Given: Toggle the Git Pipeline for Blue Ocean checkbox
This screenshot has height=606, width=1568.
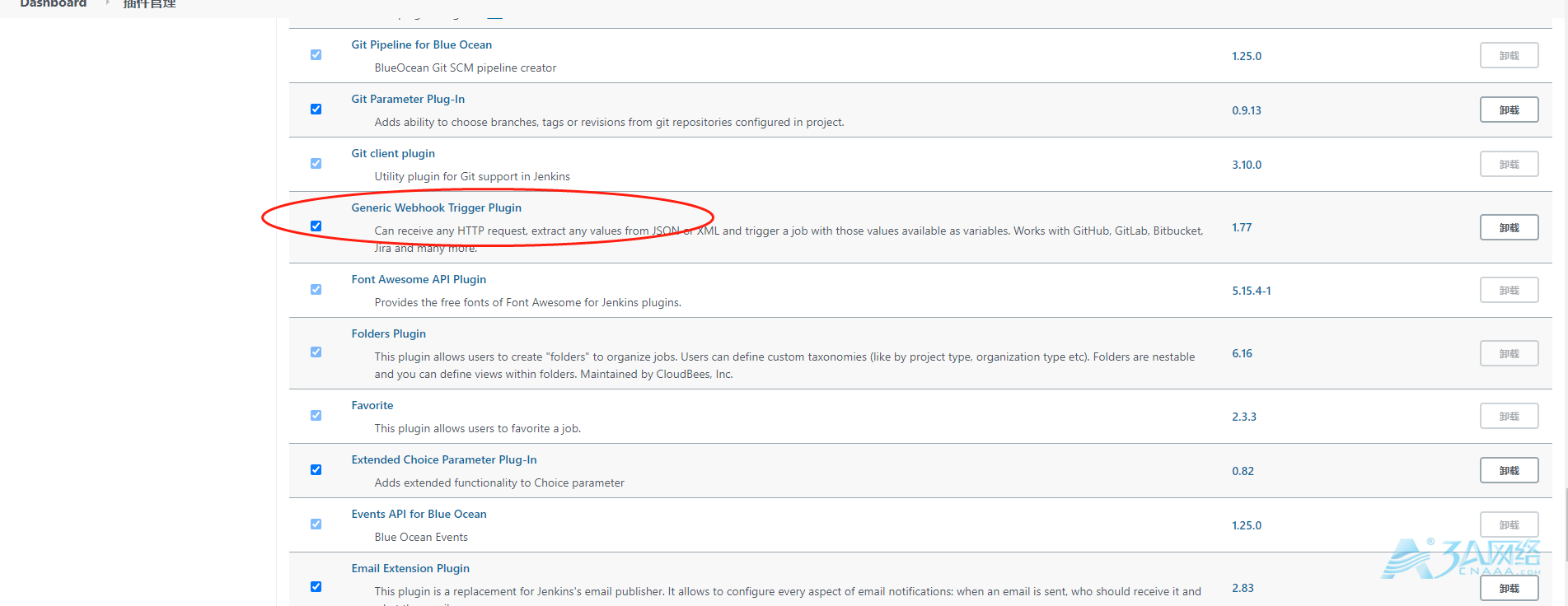Looking at the screenshot, I should tap(316, 55).
